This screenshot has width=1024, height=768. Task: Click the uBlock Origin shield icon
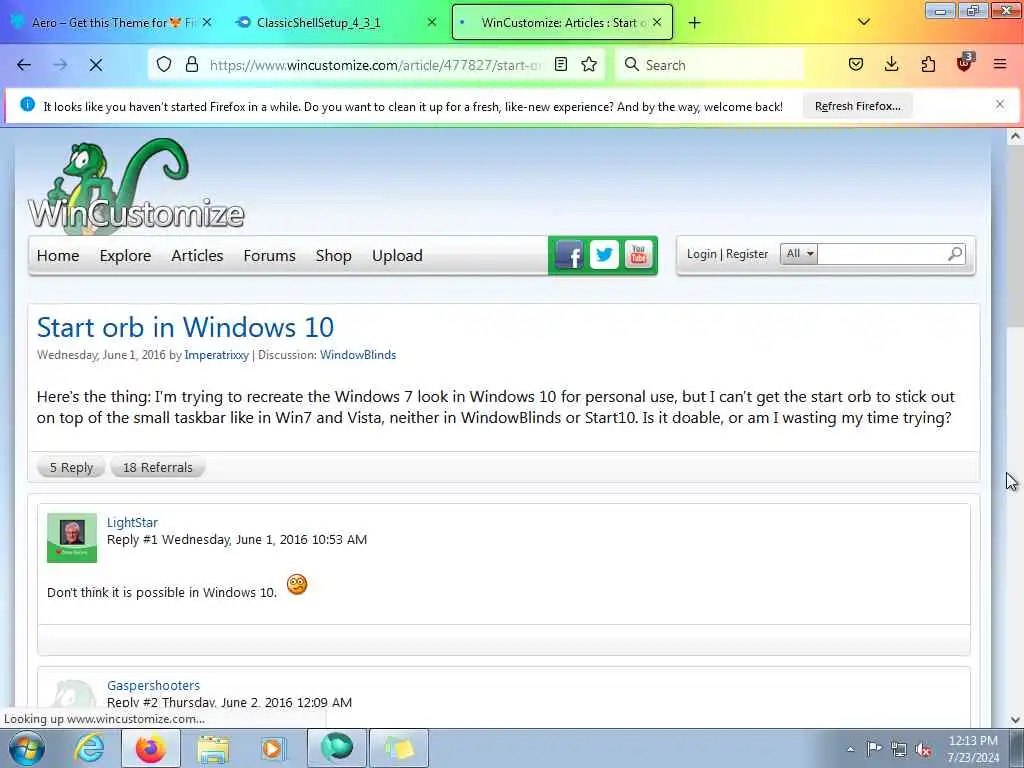[x=965, y=63]
